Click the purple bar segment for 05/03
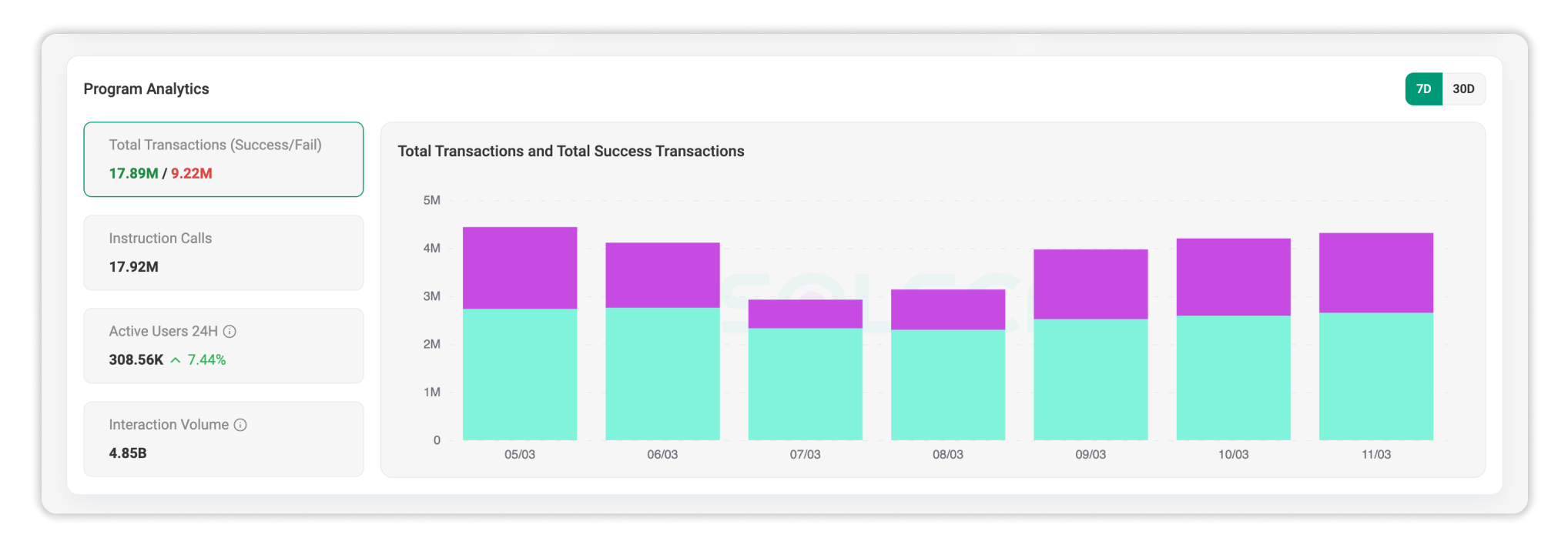The height and width of the screenshot is (548, 1568). coord(520,268)
